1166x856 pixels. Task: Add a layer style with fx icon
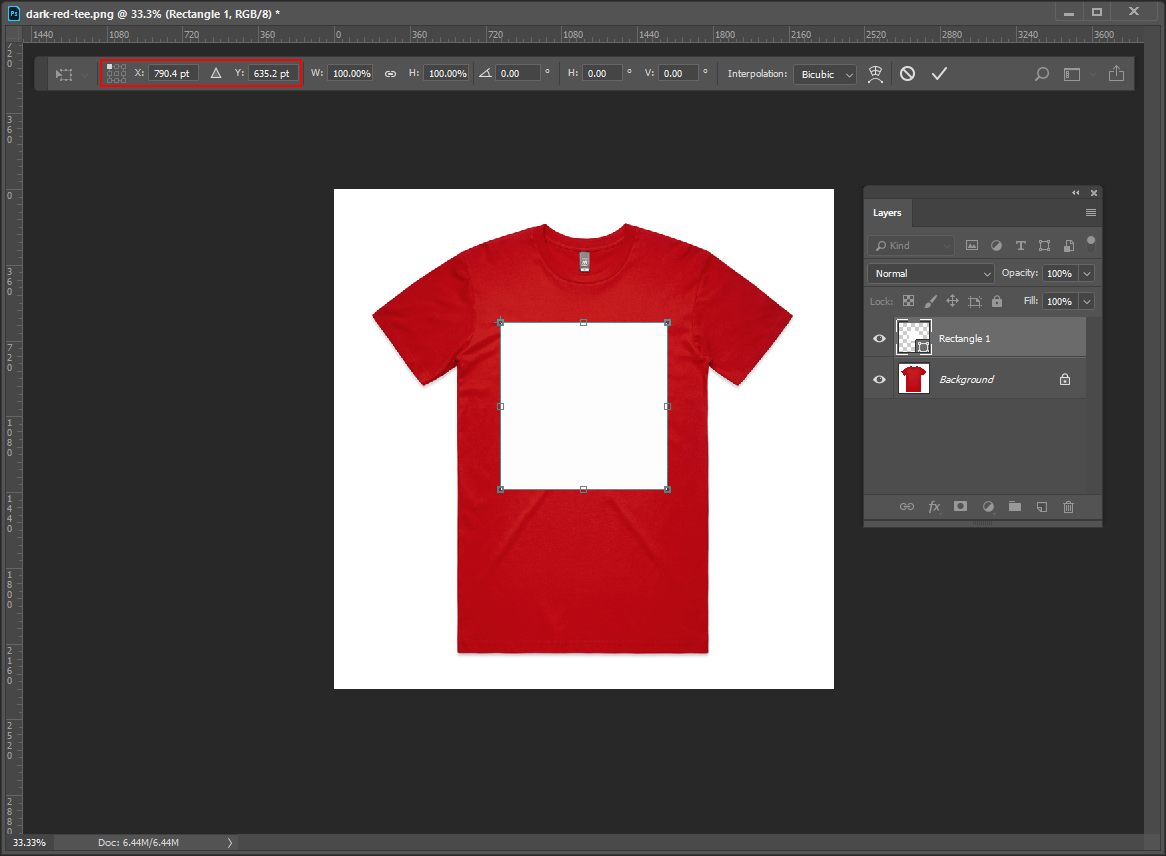pyautogui.click(x=934, y=506)
